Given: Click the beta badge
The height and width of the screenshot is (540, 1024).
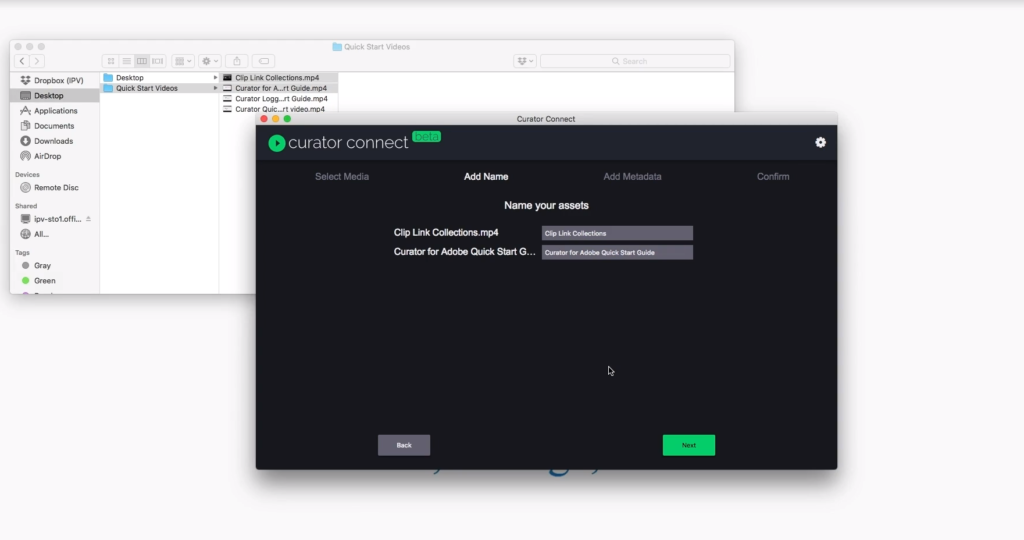Looking at the screenshot, I should (x=426, y=136).
